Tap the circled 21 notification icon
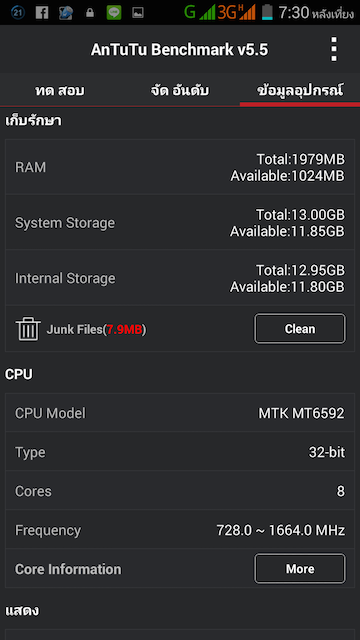Image resolution: width=360 pixels, height=640 pixels. 18,12
